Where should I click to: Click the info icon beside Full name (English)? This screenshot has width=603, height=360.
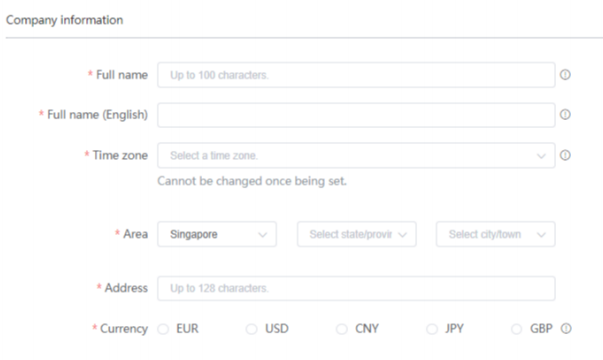coord(565,114)
